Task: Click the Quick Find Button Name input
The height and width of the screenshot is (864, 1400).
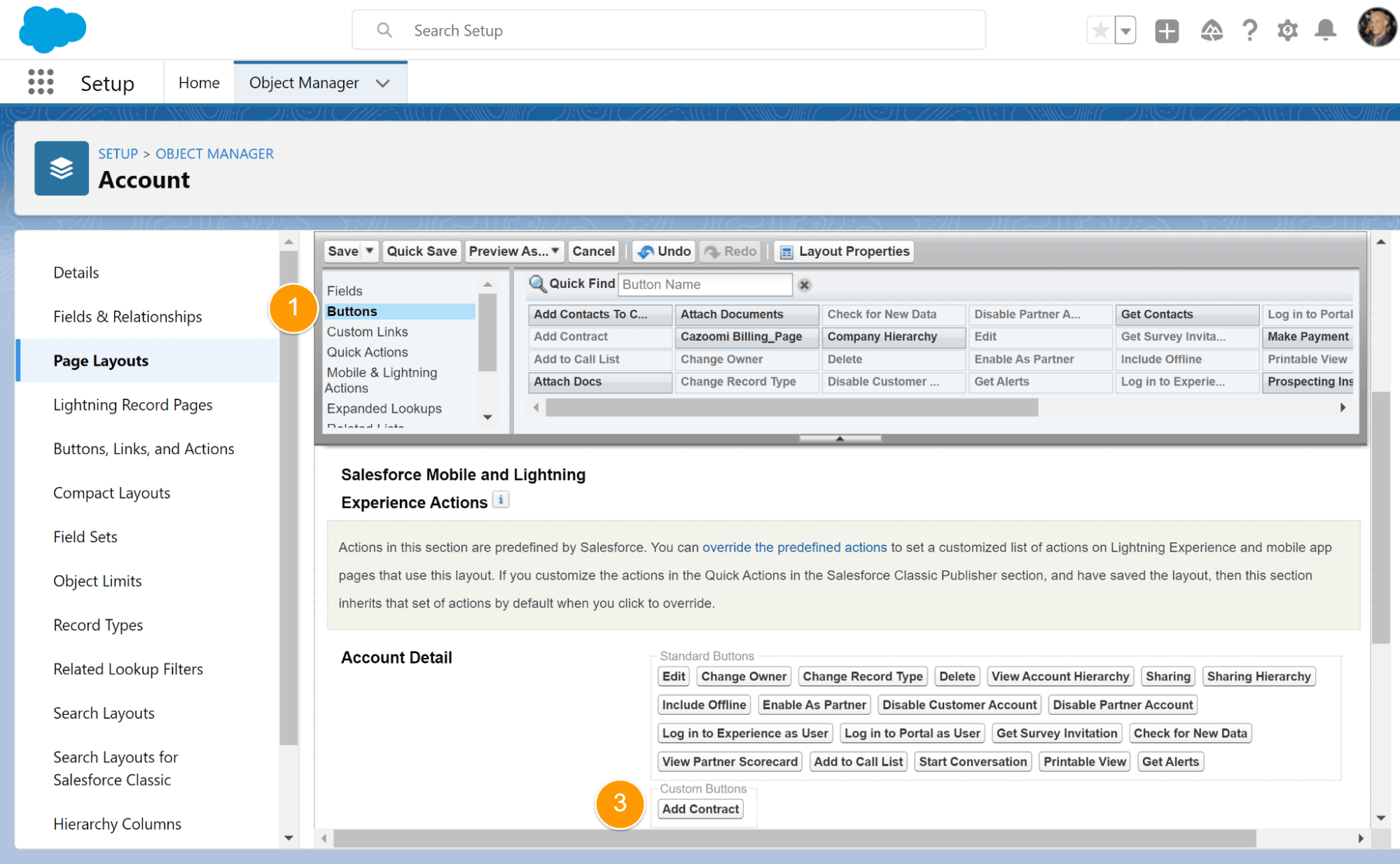Action: 705,284
